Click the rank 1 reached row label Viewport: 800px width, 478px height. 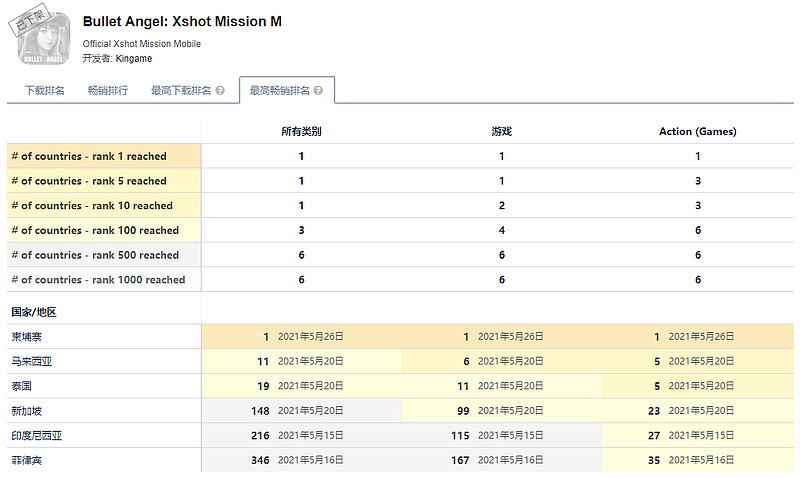(x=89, y=156)
